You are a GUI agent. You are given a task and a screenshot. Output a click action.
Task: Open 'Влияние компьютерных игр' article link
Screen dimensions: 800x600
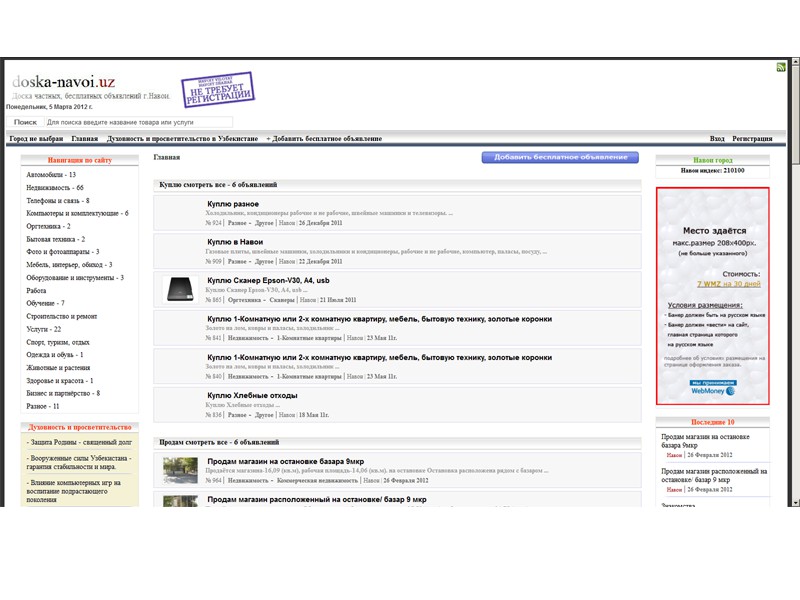pyautogui.click(x=74, y=491)
